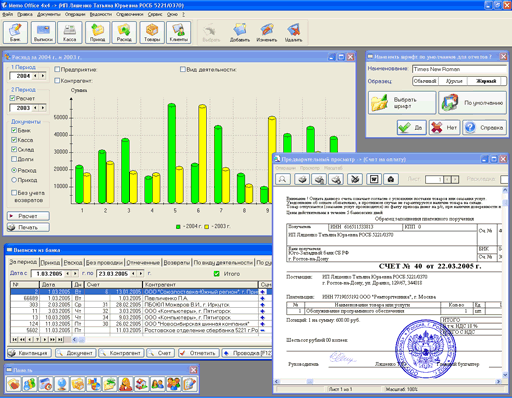Increase the 2003 period year with right arrow
Screen dimensions: 512x398
43,108
